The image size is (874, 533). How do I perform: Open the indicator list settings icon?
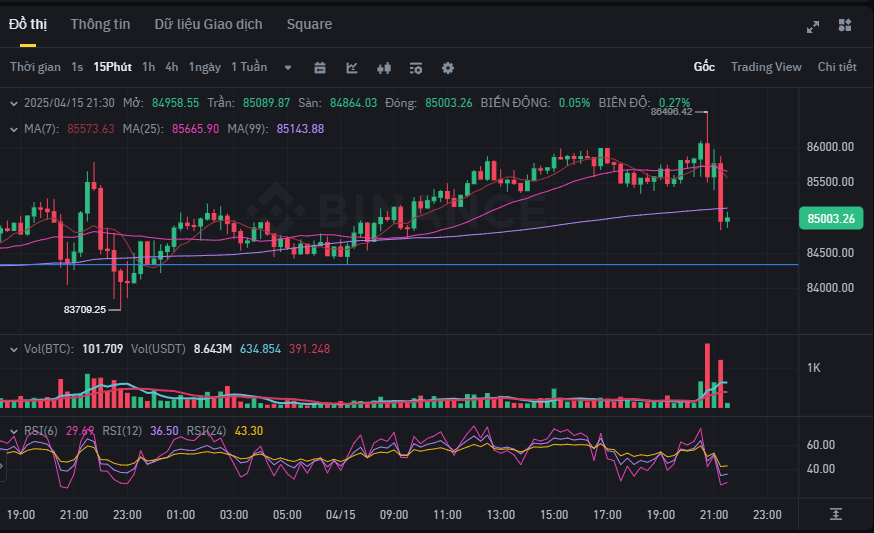[416, 68]
